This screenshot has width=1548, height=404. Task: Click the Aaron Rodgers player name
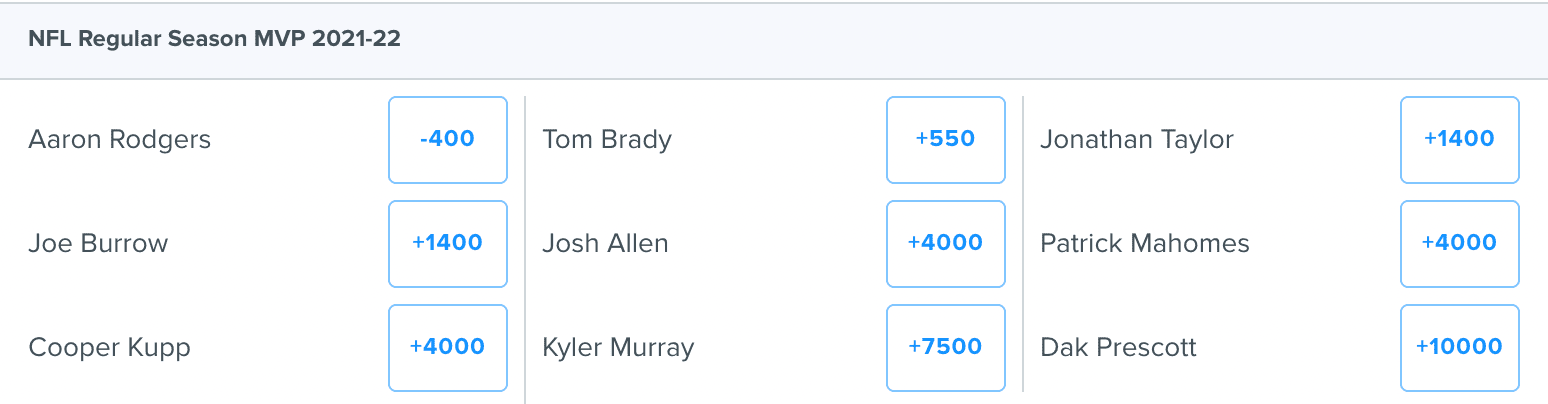(120, 140)
